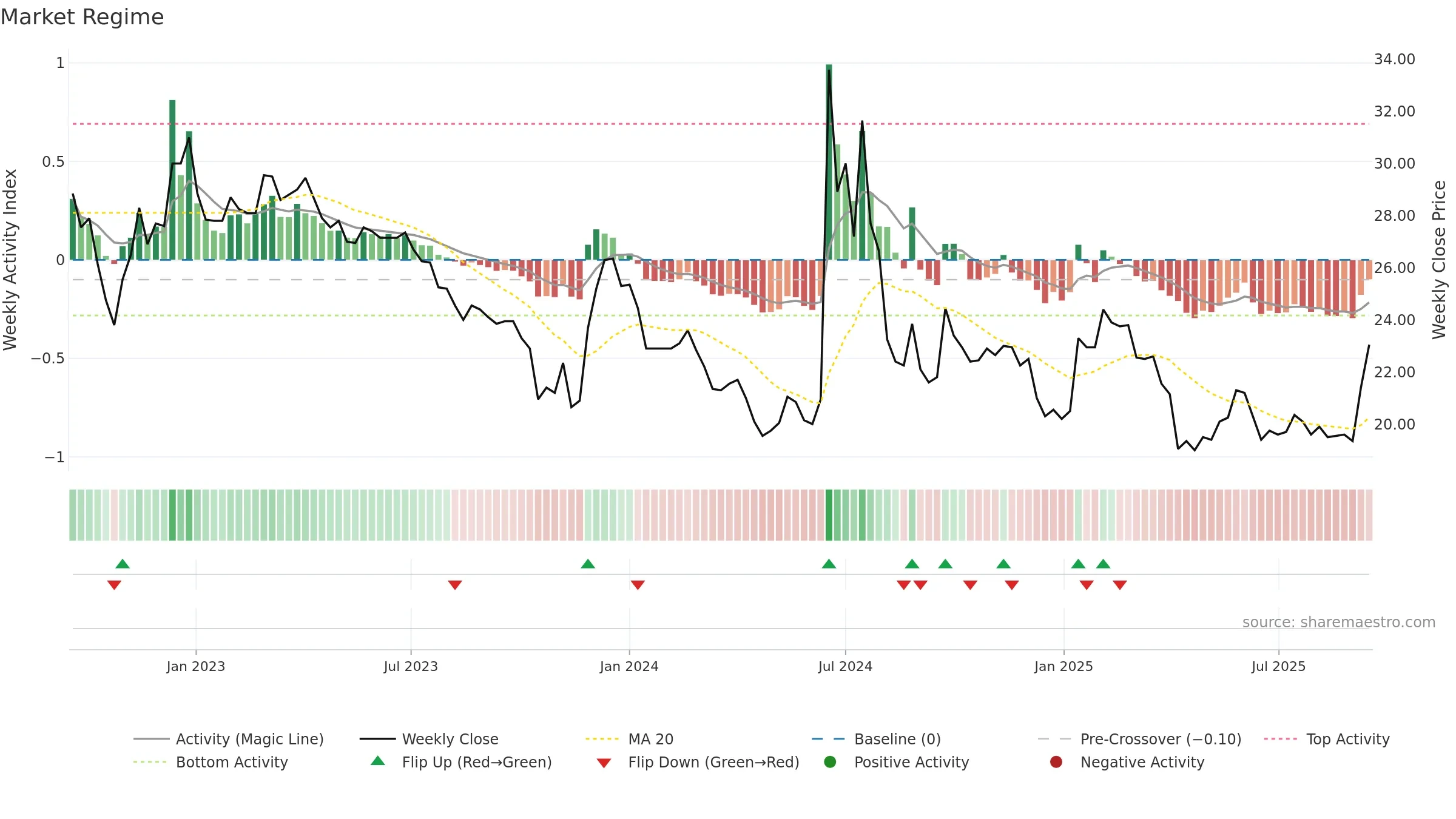Click the last green flip-up marker after Jan 2025
The width and height of the screenshot is (1456, 819).
(1104, 564)
